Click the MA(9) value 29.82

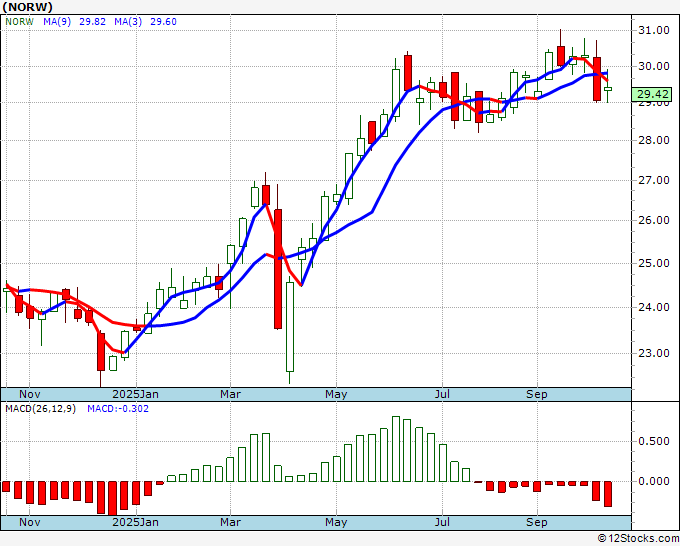(92, 22)
